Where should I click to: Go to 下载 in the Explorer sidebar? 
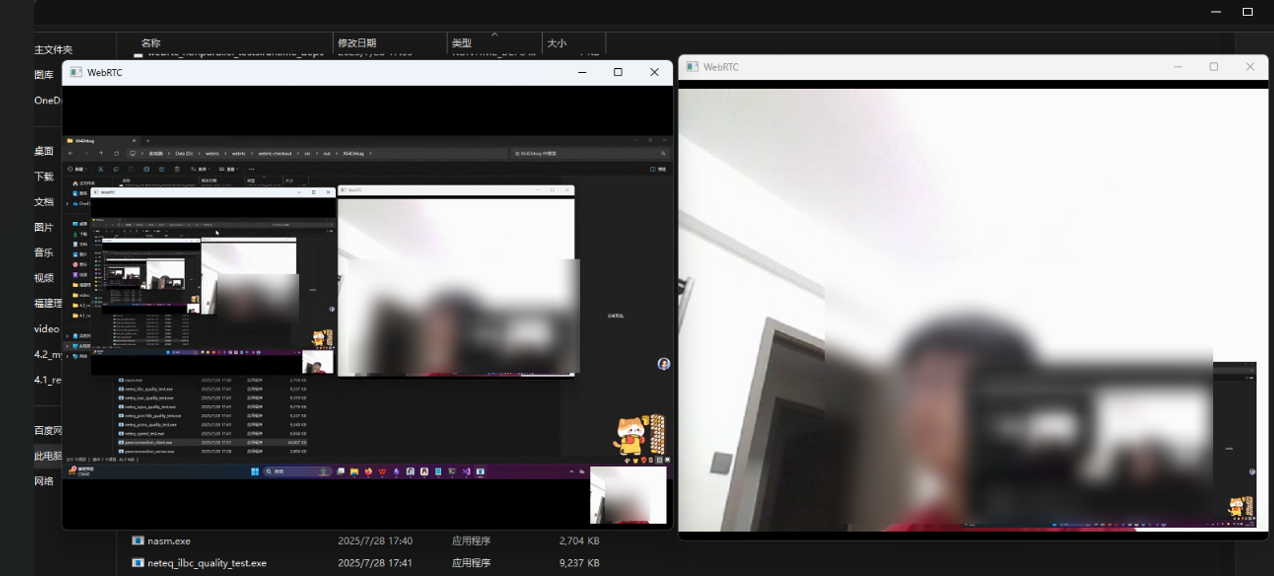(44, 176)
